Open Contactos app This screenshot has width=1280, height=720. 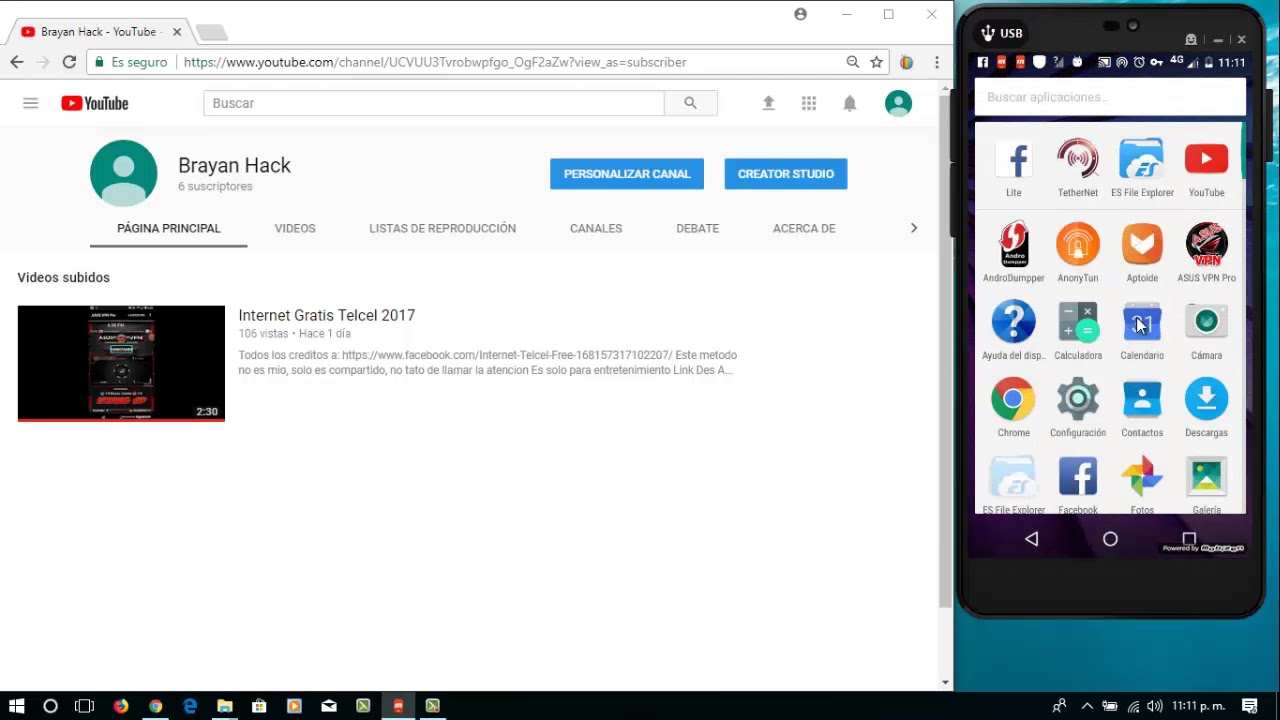[x=1142, y=407]
